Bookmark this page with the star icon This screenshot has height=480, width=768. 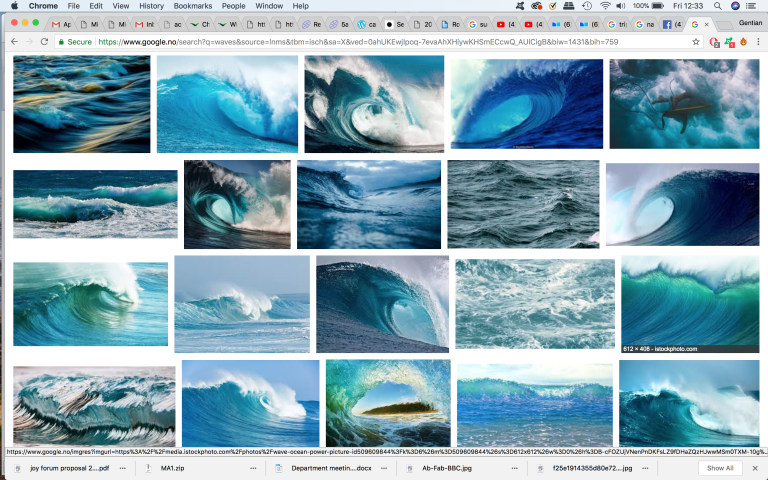click(x=696, y=42)
